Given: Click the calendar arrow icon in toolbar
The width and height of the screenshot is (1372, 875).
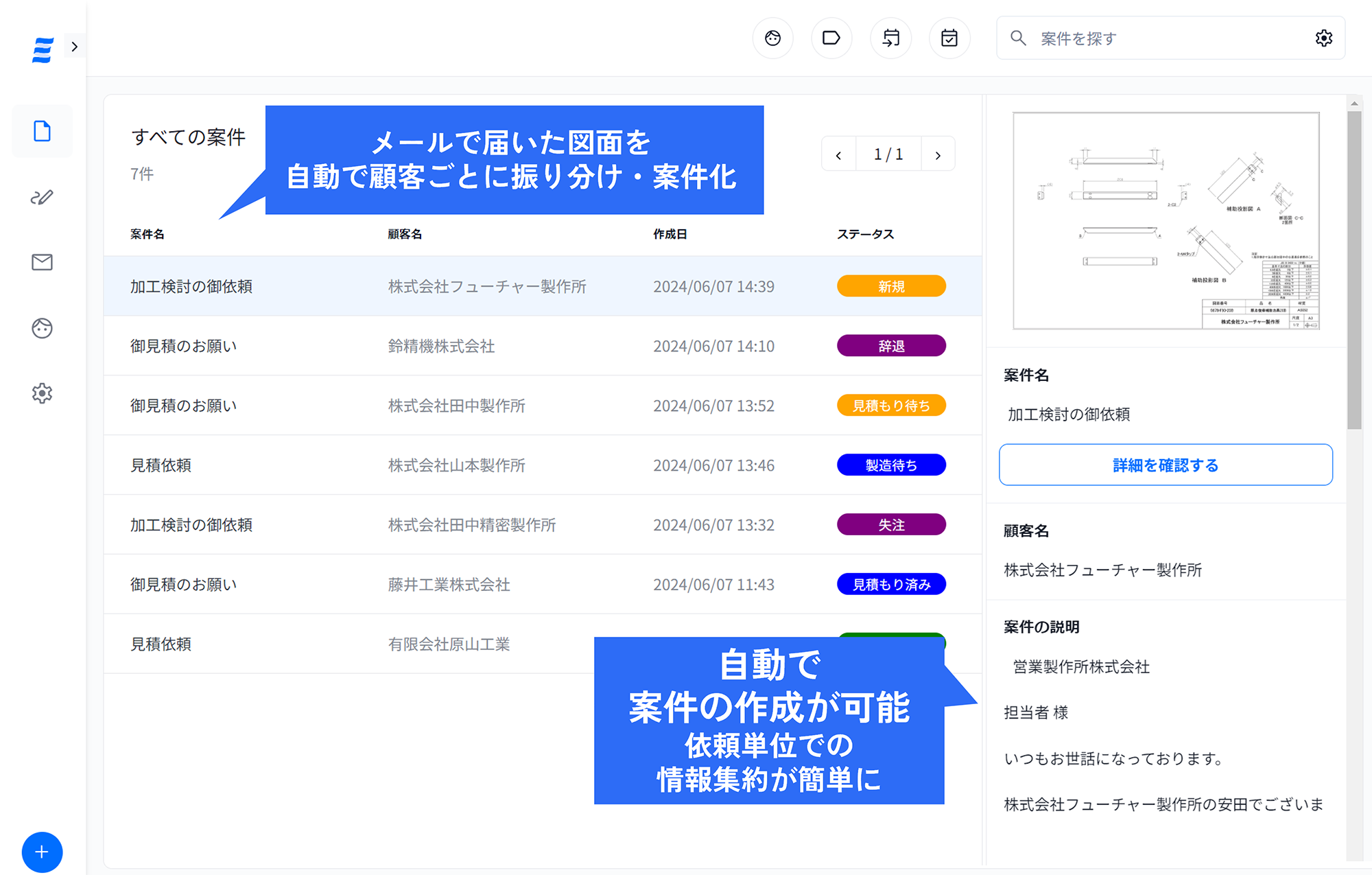Looking at the screenshot, I should click(x=890, y=38).
